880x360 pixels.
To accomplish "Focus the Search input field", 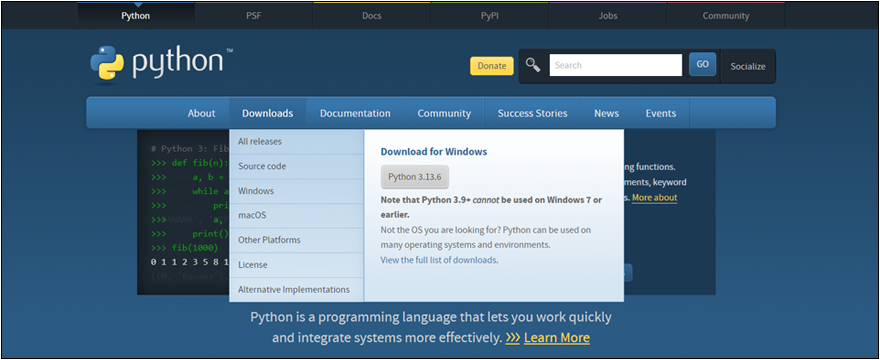I will (x=616, y=65).
